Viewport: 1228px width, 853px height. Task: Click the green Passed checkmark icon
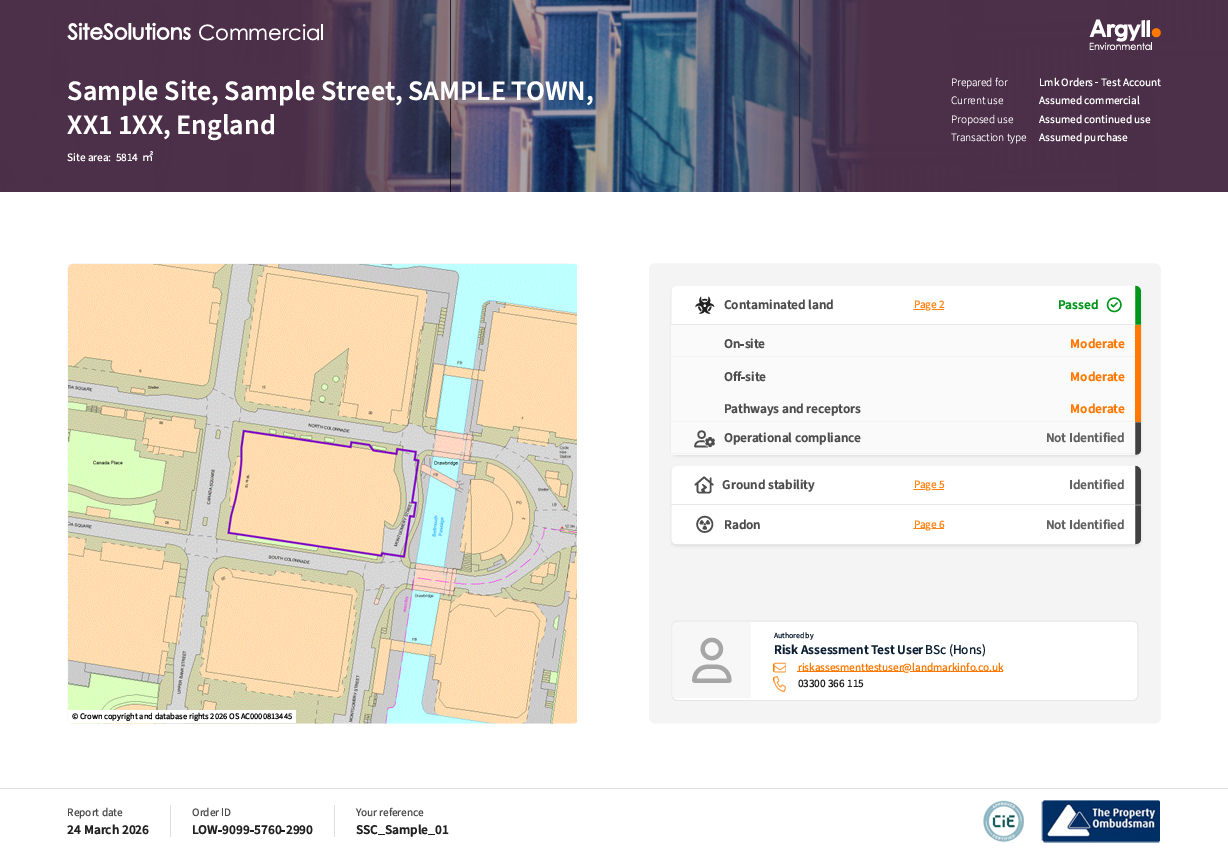pyautogui.click(x=1114, y=305)
